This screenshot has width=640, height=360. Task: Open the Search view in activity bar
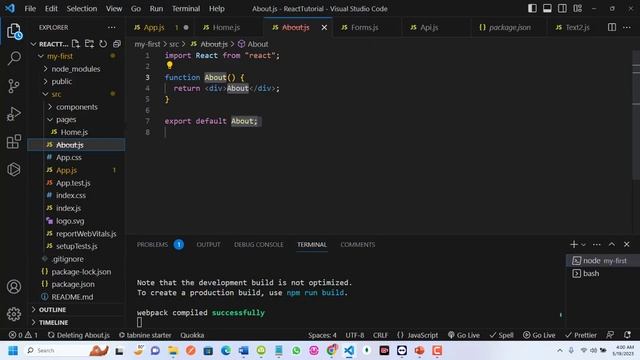pyautogui.click(x=14, y=58)
